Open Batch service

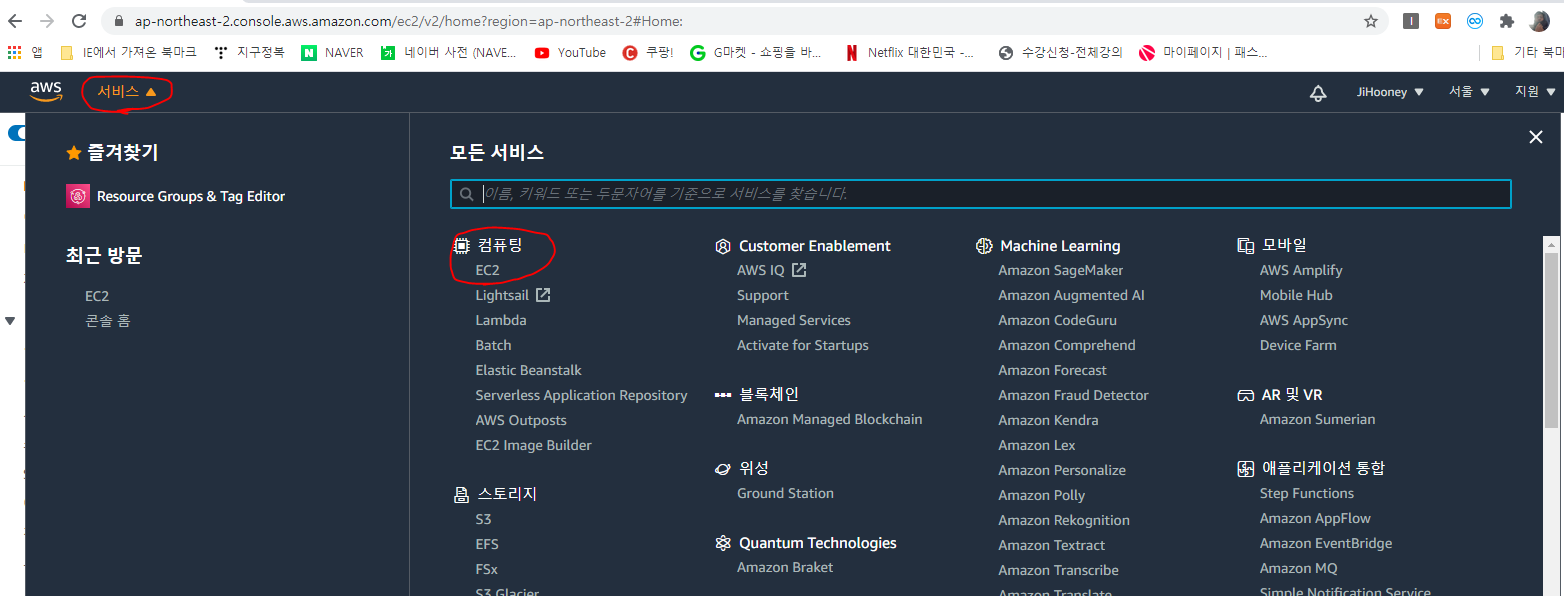pyautogui.click(x=493, y=345)
